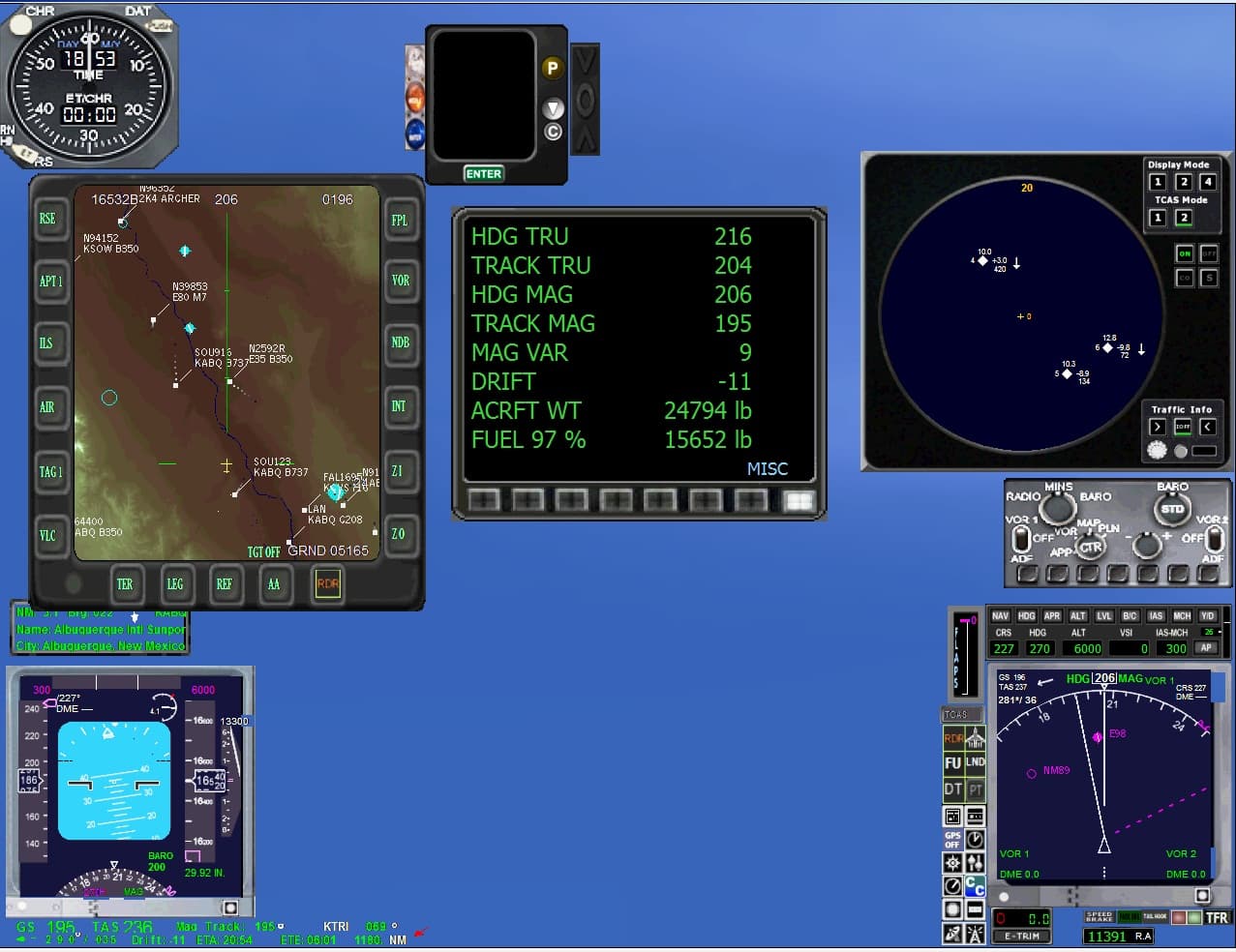Select the TER terrain mode on map display
The width and height of the screenshot is (1236, 952).
coord(125,584)
